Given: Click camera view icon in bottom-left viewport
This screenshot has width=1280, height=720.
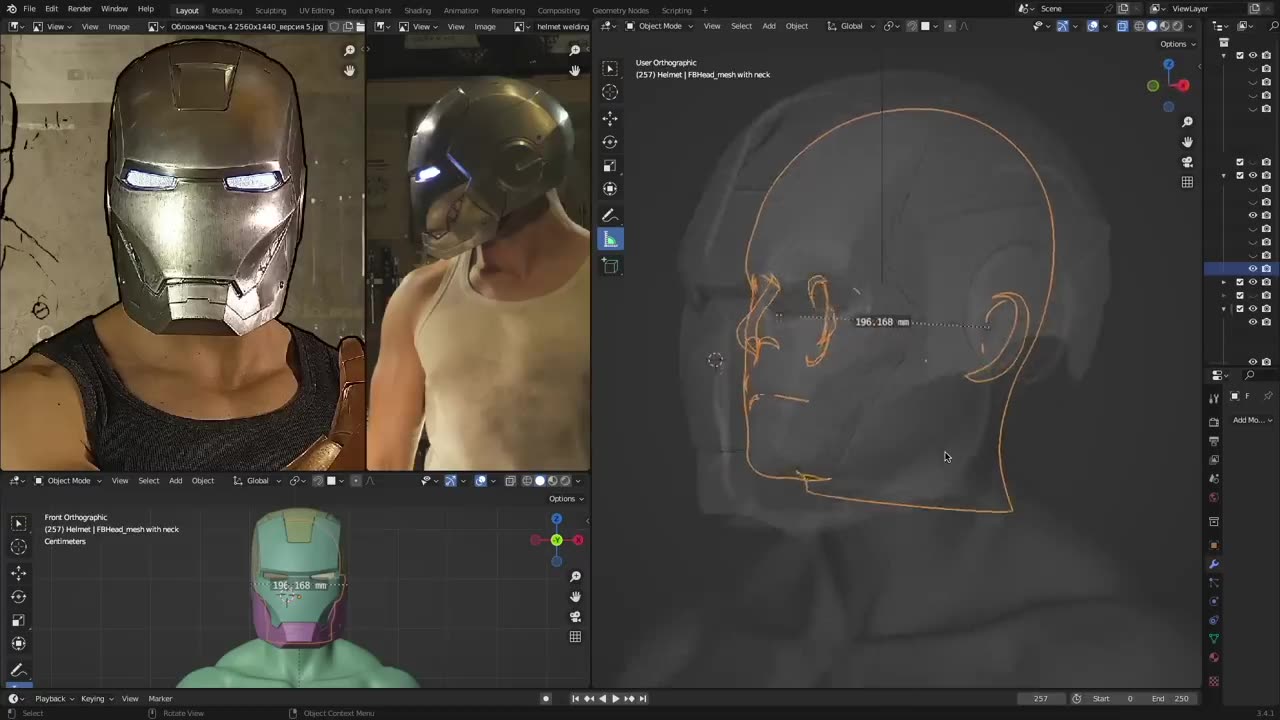Looking at the screenshot, I should (x=575, y=616).
